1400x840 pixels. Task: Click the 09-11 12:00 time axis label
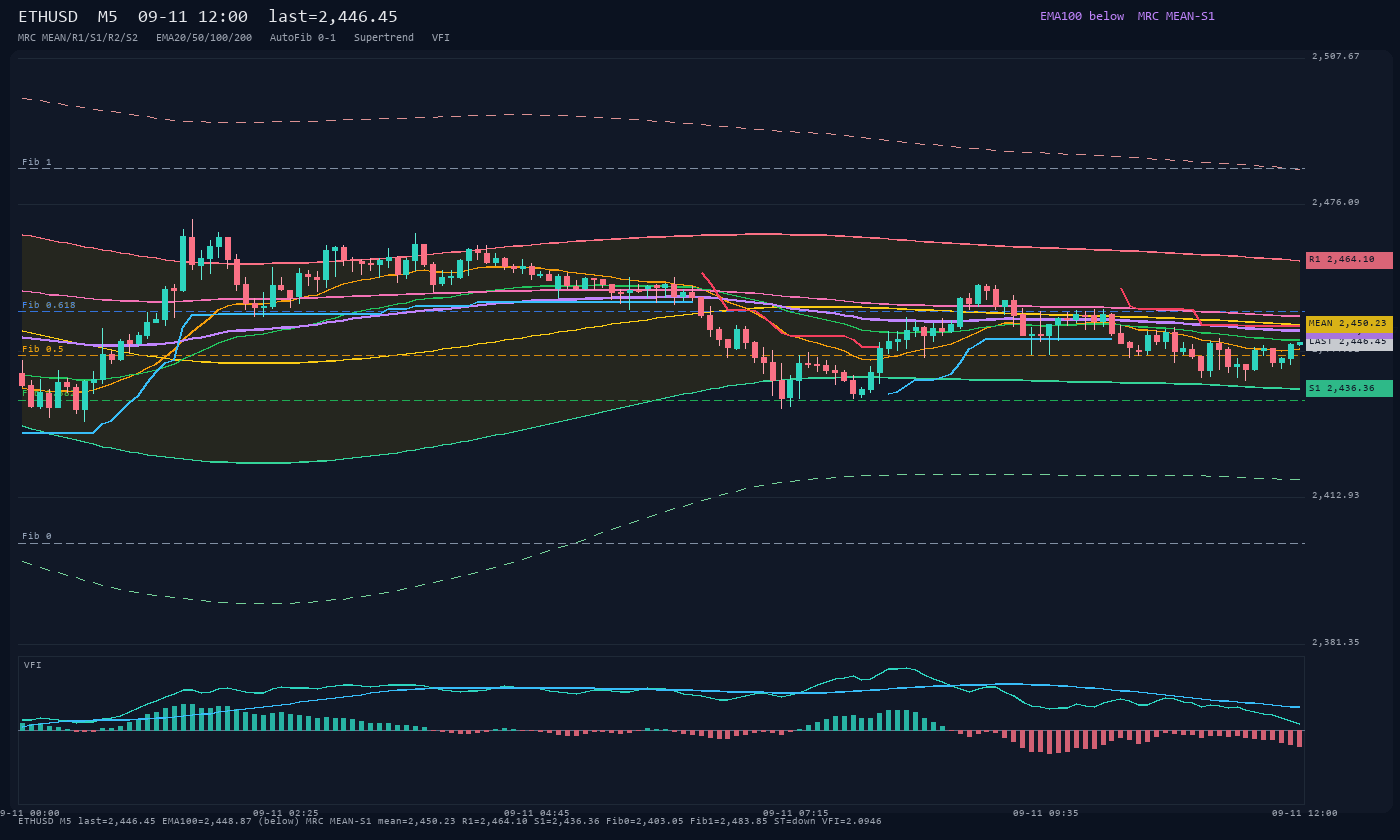coord(1305,813)
